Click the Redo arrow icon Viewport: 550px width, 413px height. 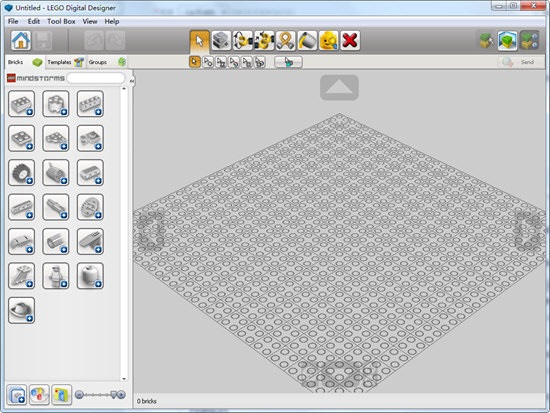115,40
